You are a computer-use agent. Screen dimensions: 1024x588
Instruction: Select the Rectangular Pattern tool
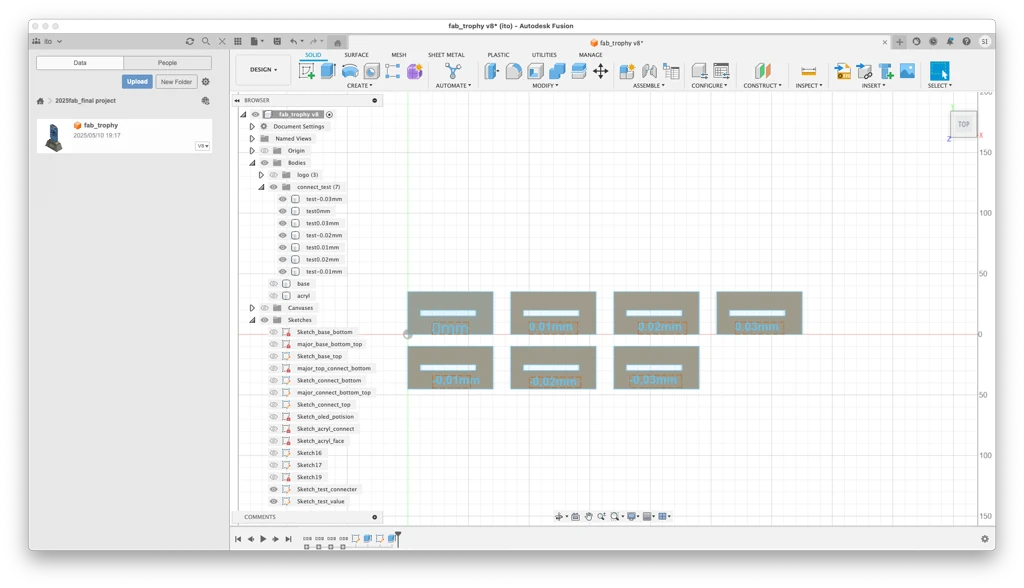tap(392, 71)
